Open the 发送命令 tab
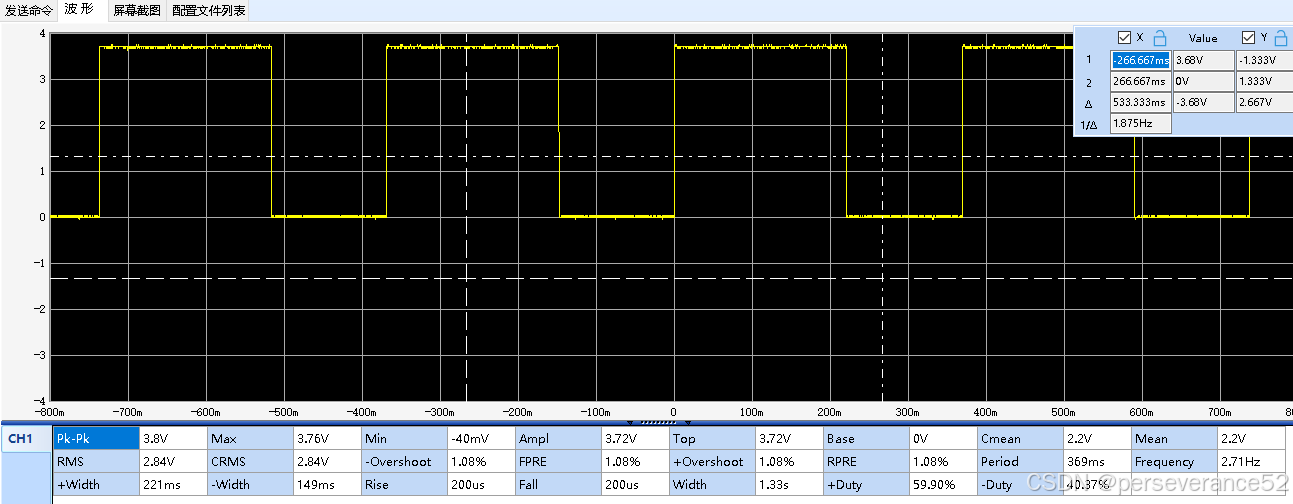1293x504 pixels. (28, 11)
